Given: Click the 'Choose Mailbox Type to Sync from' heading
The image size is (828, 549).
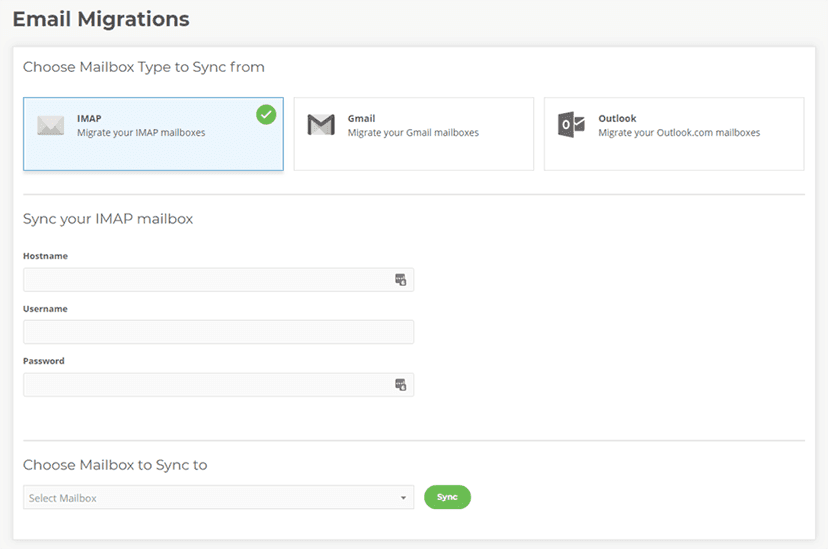Looking at the screenshot, I should click(144, 67).
